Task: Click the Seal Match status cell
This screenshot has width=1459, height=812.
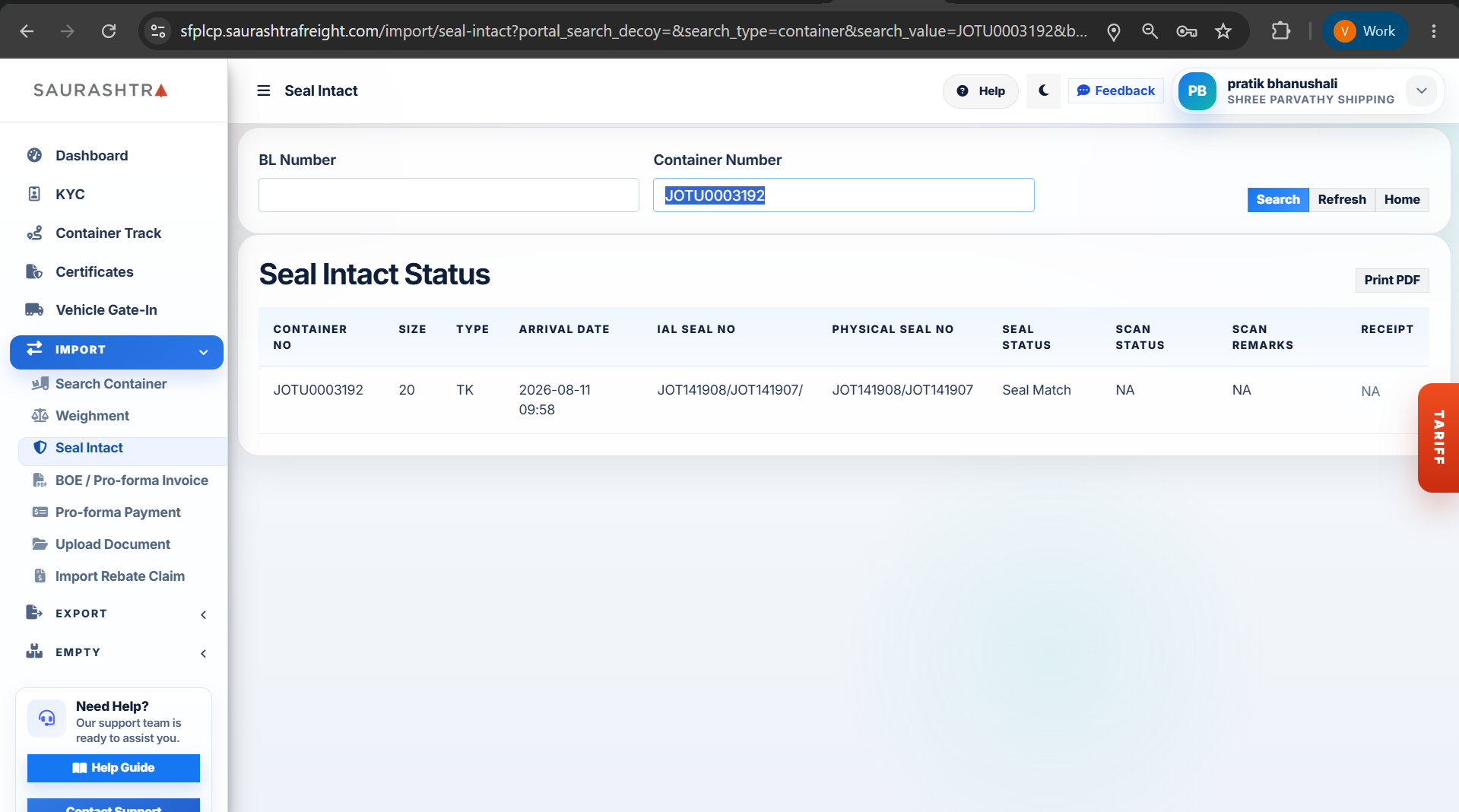Action: 1036,390
